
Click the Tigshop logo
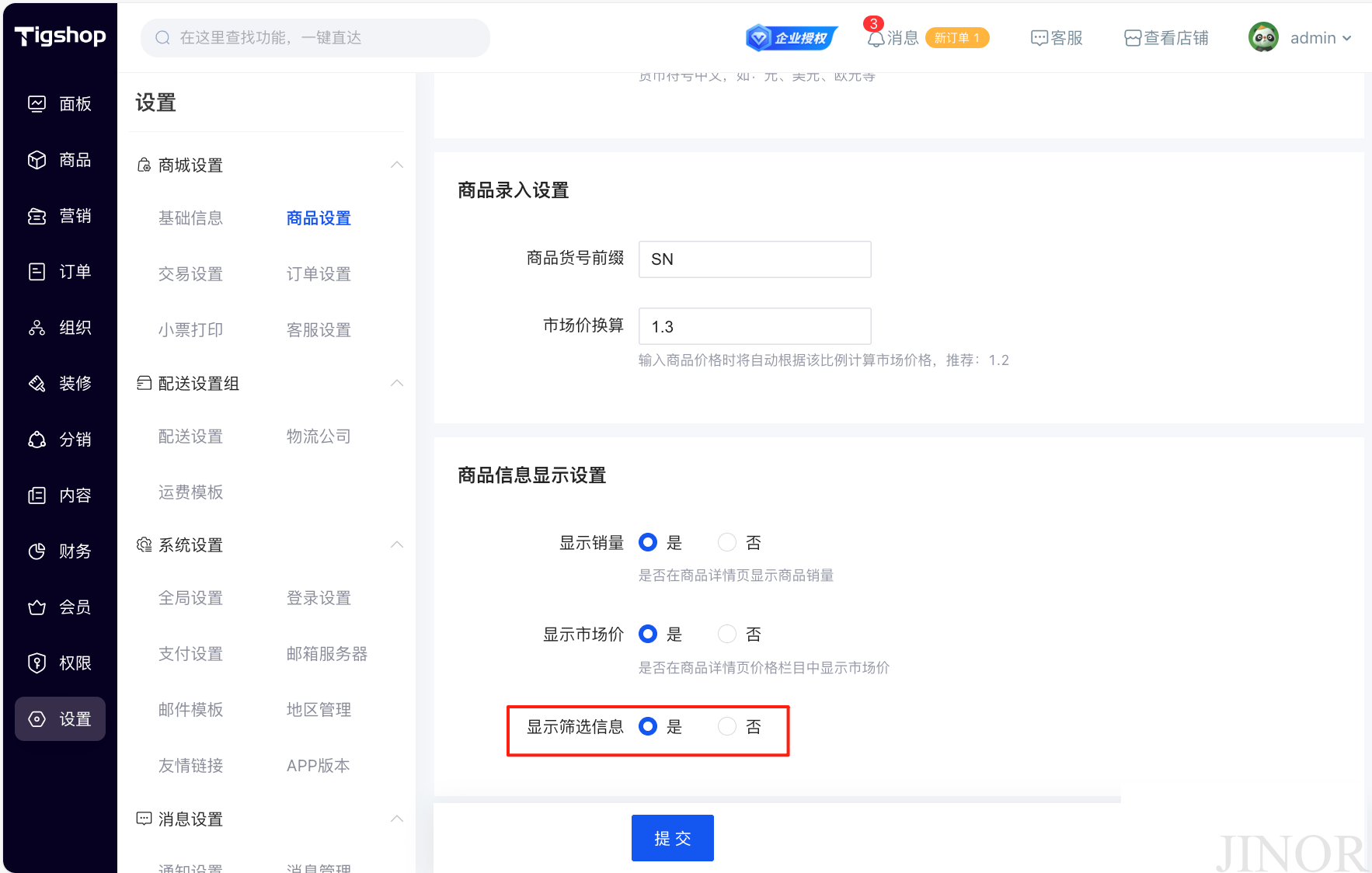pos(60,36)
